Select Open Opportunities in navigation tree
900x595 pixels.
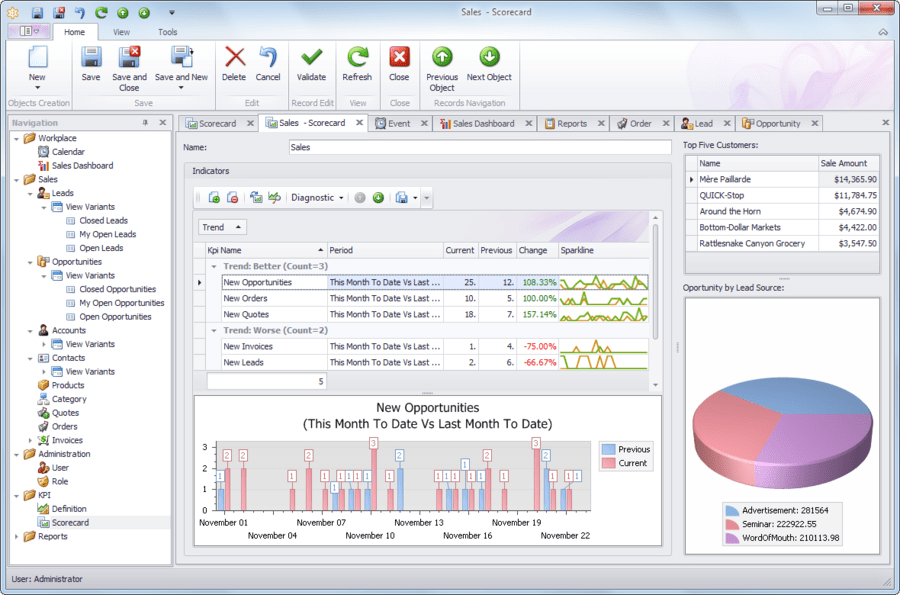115,317
